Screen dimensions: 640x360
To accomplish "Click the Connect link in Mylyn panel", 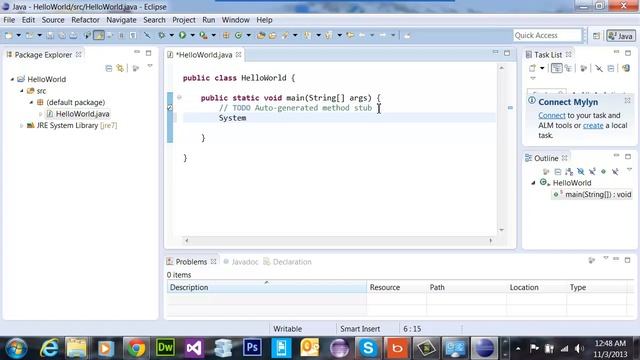I will [551, 116].
